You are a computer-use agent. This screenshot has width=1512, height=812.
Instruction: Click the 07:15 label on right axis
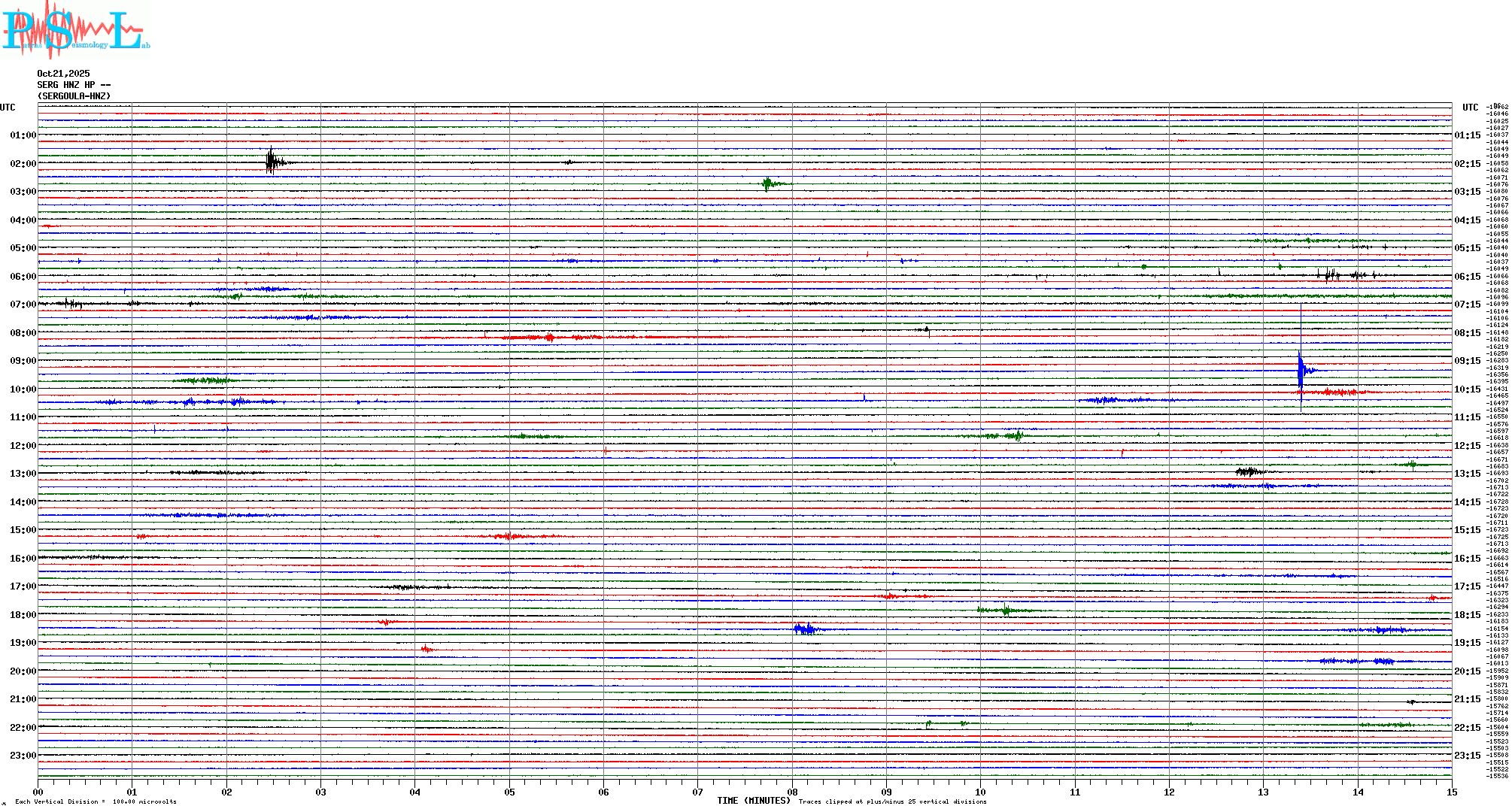point(1467,304)
